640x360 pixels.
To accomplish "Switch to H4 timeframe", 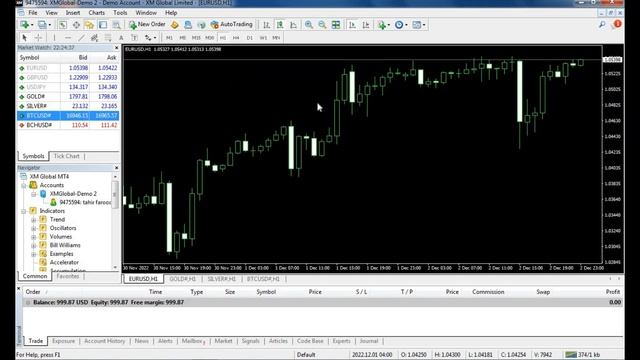I will coord(236,38).
